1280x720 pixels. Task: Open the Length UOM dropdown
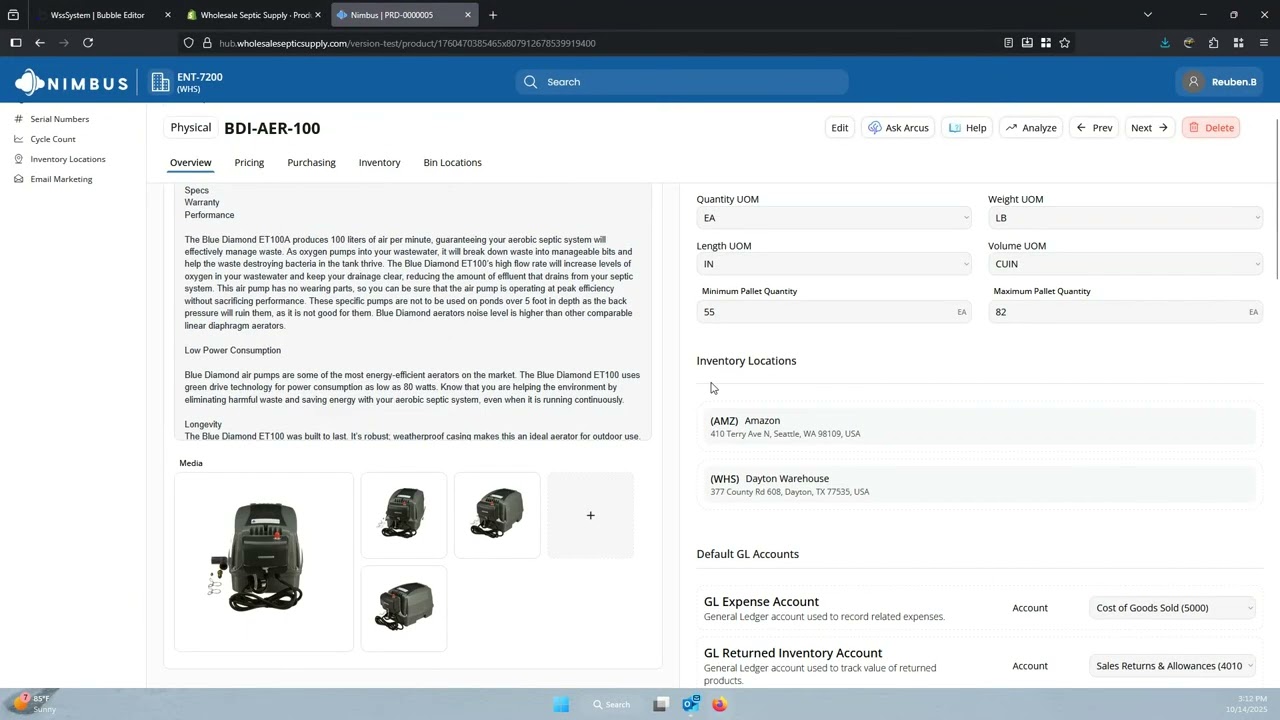(x=834, y=264)
